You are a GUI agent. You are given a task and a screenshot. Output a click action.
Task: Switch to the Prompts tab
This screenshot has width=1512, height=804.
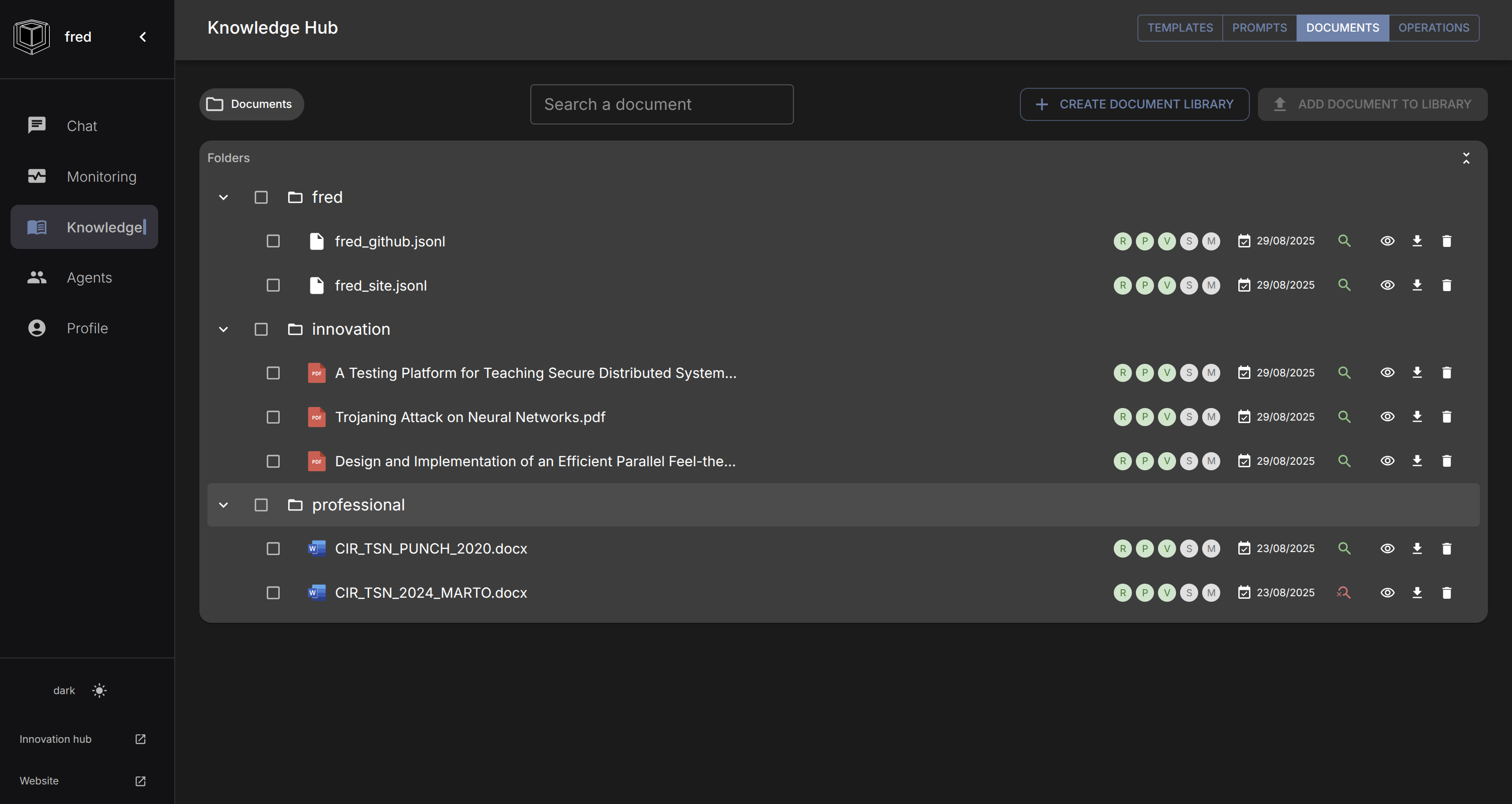1259,28
